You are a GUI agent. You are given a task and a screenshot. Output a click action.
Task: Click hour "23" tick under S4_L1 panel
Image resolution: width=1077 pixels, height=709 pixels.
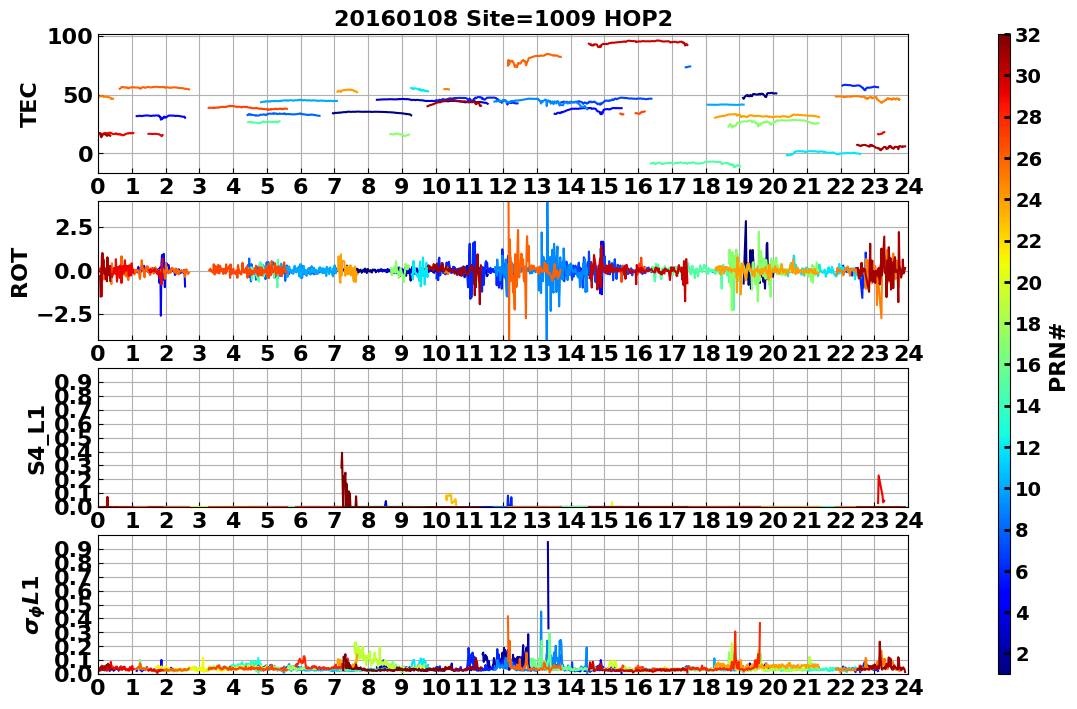(x=874, y=520)
